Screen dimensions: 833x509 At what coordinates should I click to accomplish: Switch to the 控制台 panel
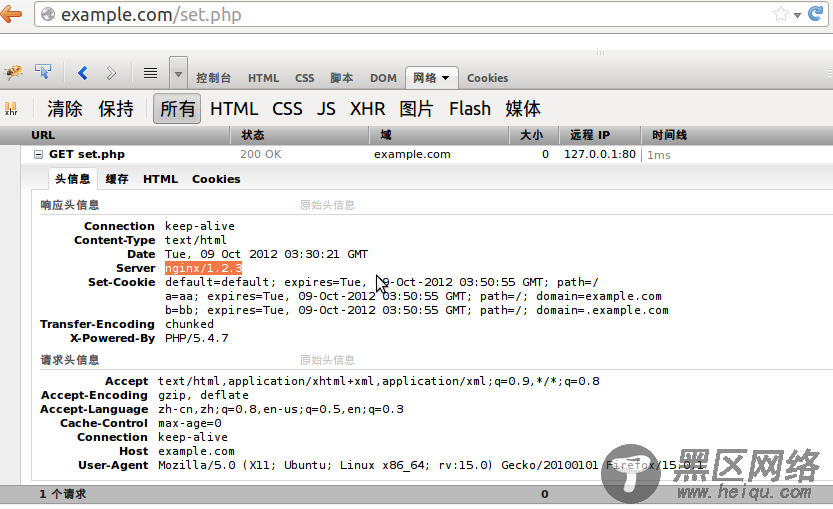tap(214, 78)
